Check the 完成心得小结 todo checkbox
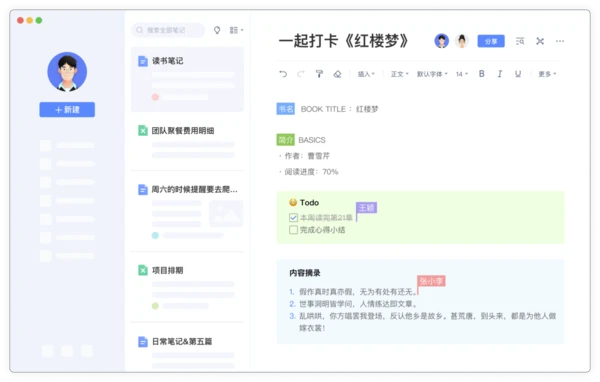 coord(293,230)
